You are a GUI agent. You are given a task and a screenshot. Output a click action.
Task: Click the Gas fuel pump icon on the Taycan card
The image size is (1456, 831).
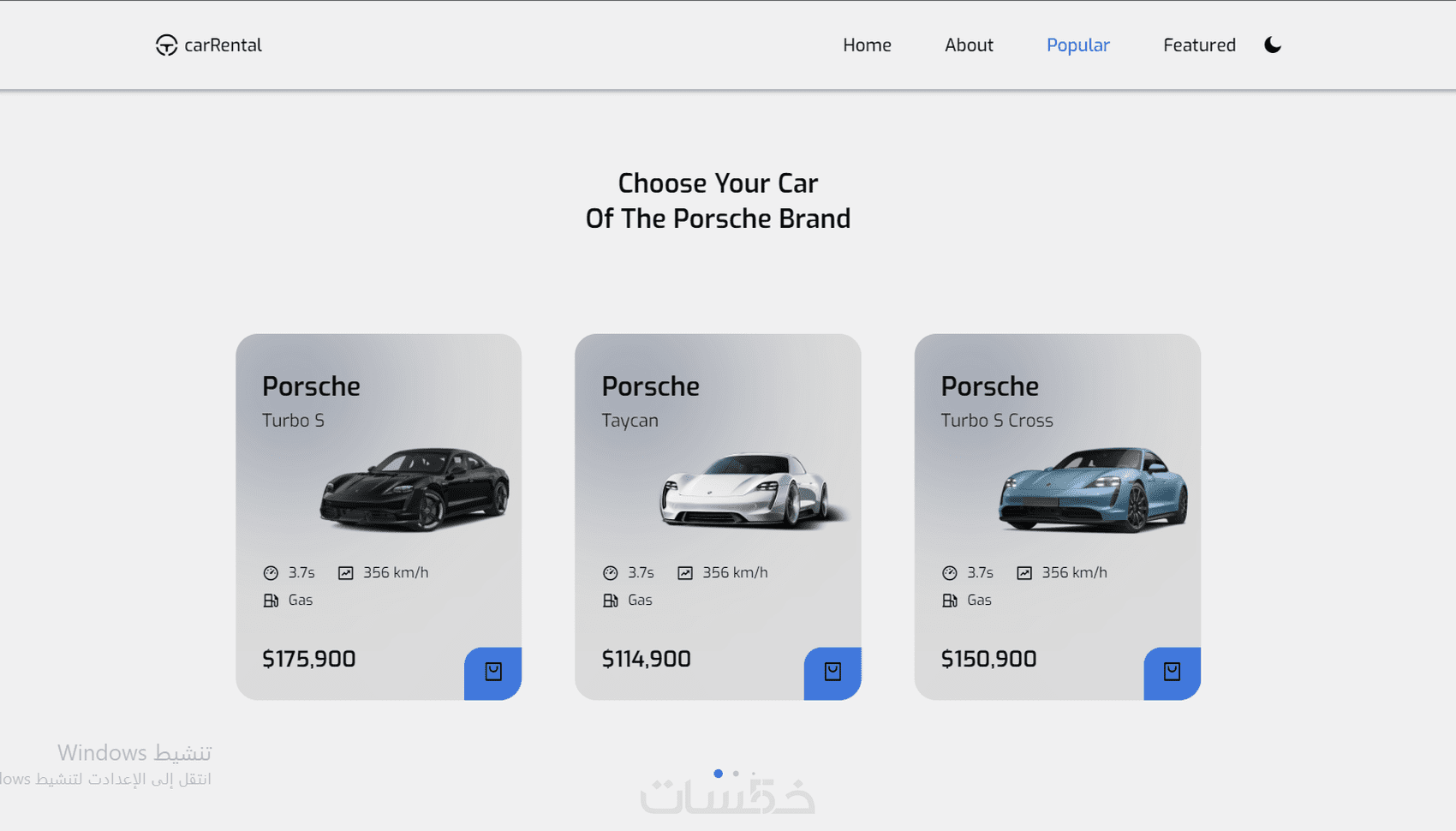pos(610,601)
